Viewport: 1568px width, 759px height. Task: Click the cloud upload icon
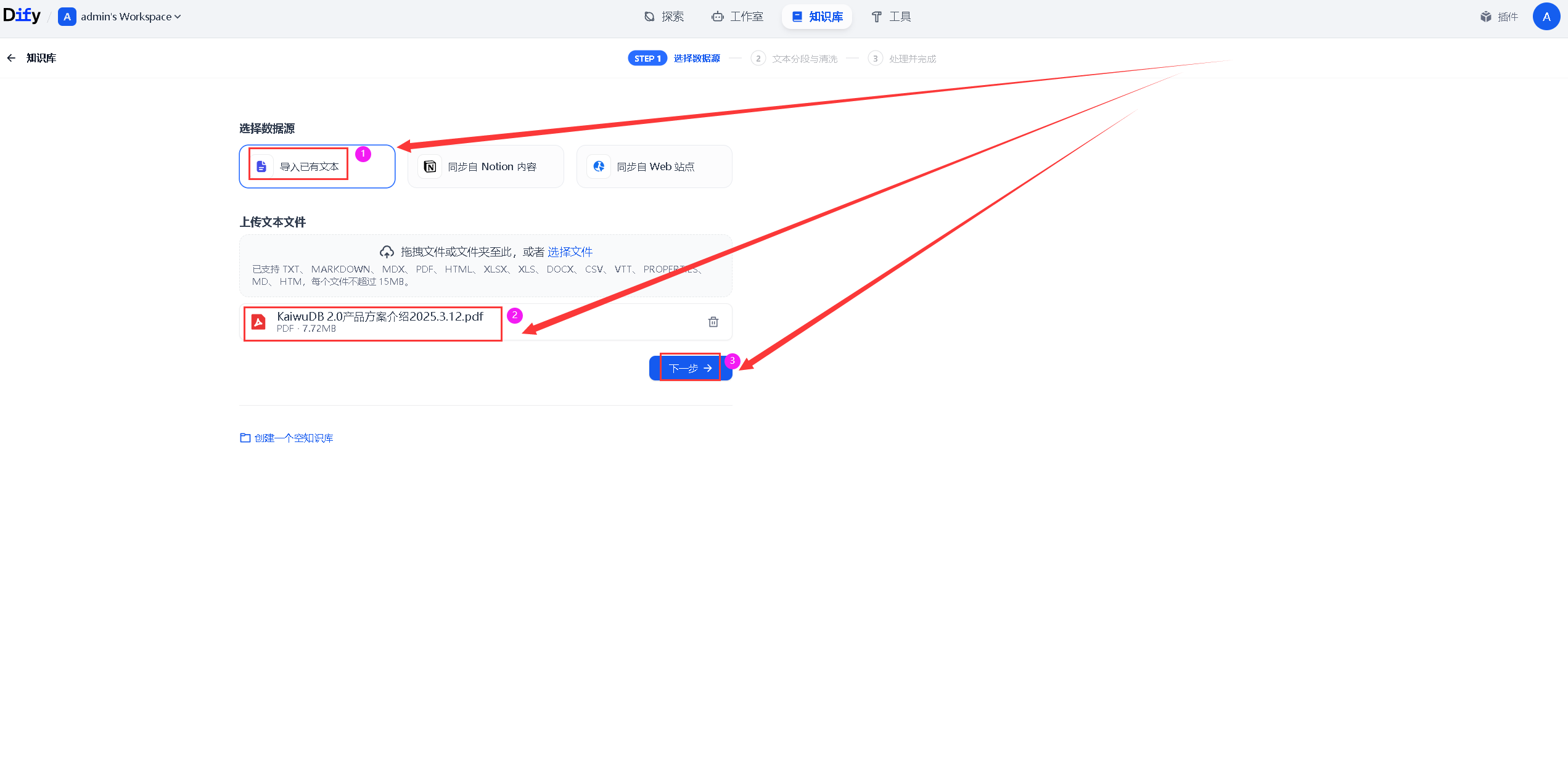[x=387, y=252]
